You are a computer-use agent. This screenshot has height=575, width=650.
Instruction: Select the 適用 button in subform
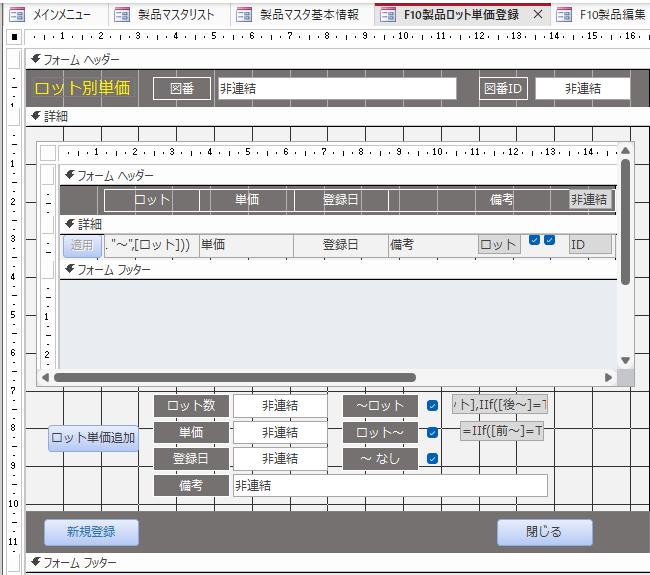[x=82, y=245]
